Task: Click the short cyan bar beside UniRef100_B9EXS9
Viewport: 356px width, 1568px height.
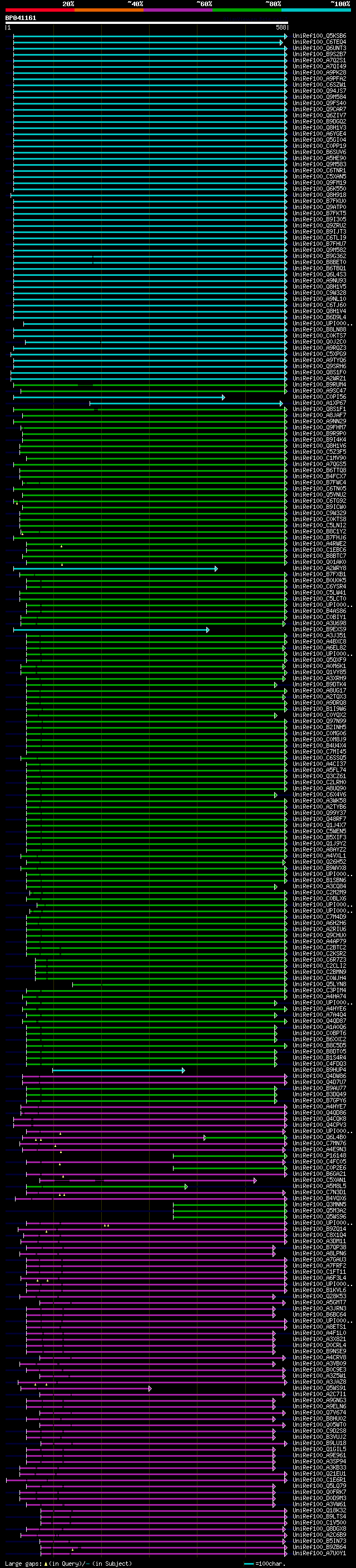Action: [111, 630]
